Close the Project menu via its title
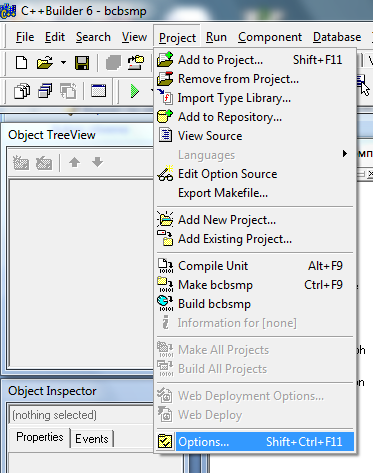 click(177, 37)
